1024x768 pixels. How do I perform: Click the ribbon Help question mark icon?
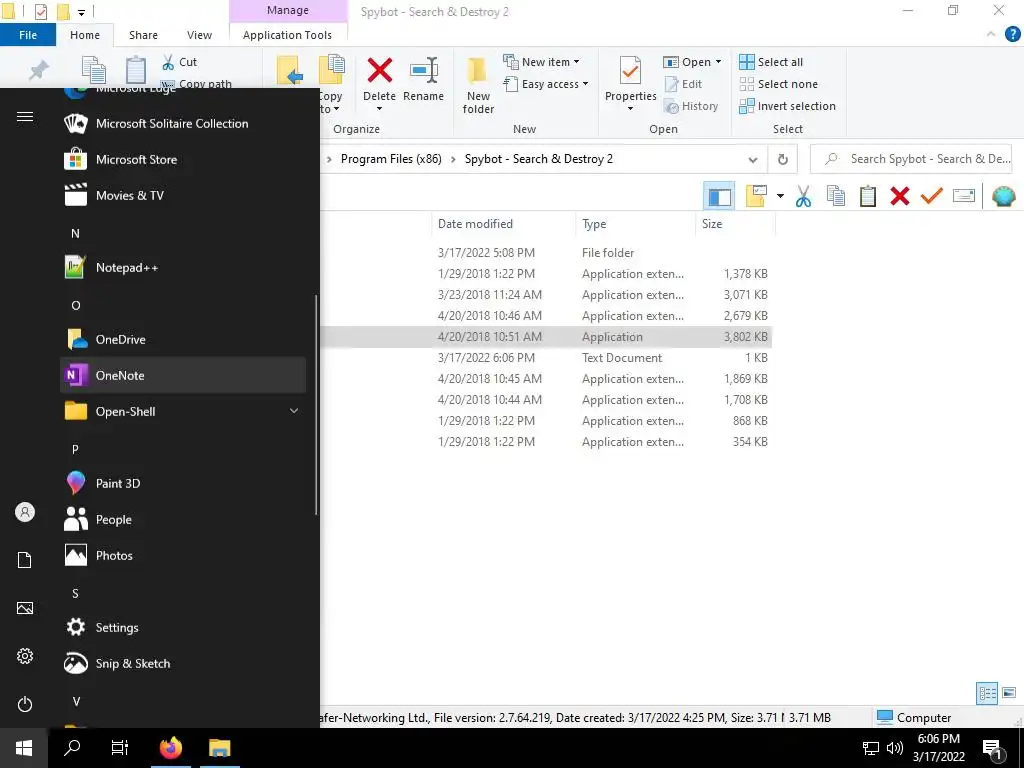[1012, 35]
